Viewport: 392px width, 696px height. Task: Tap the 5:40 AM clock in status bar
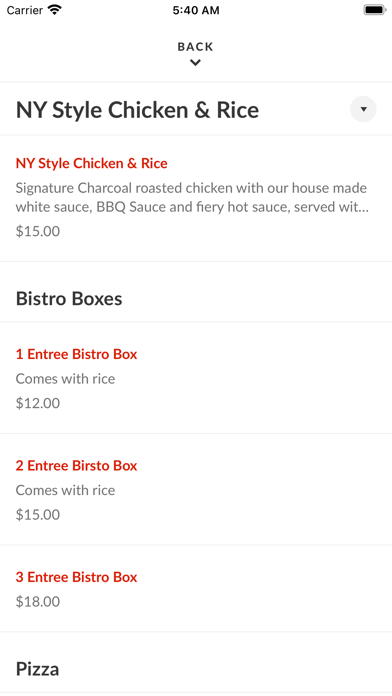click(196, 10)
